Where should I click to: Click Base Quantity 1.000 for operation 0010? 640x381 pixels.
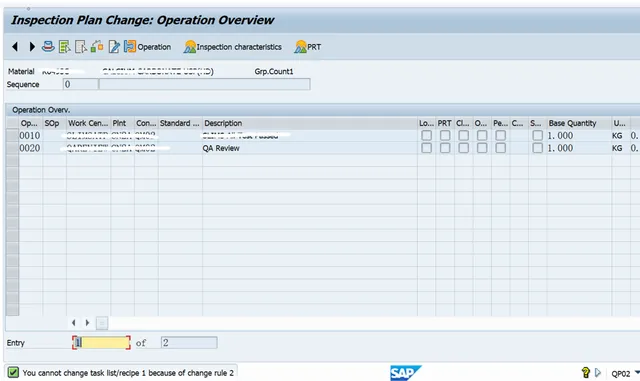point(579,136)
